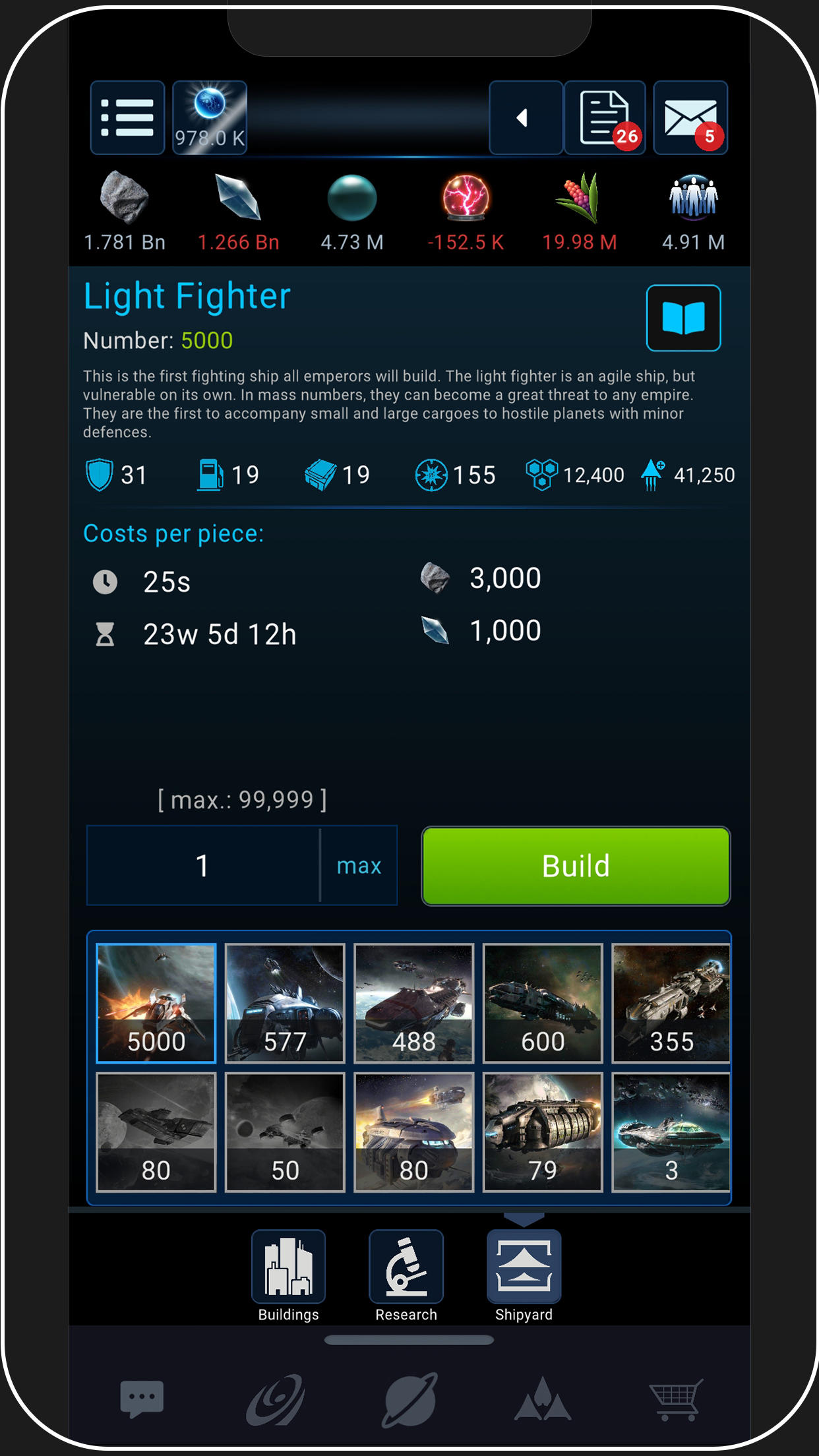Image resolution: width=819 pixels, height=1456 pixels.
Task: Open the mail envelope with 5 badge
Action: tap(690, 118)
